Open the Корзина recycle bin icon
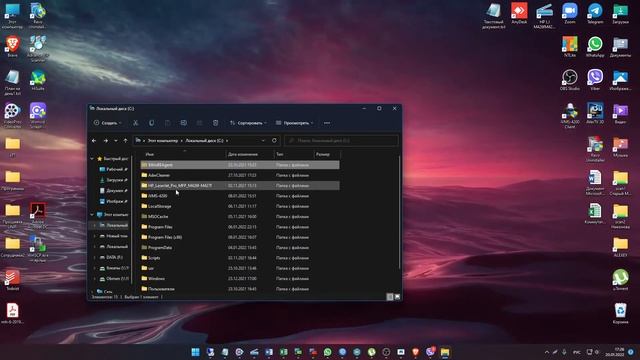The width and height of the screenshot is (640, 360). [x=620, y=313]
